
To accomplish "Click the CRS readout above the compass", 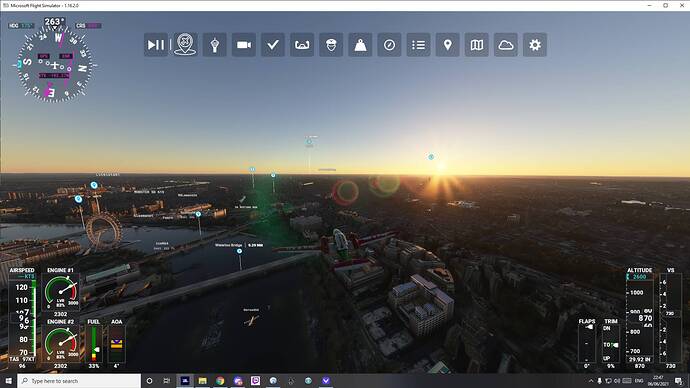I will coord(88,26).
